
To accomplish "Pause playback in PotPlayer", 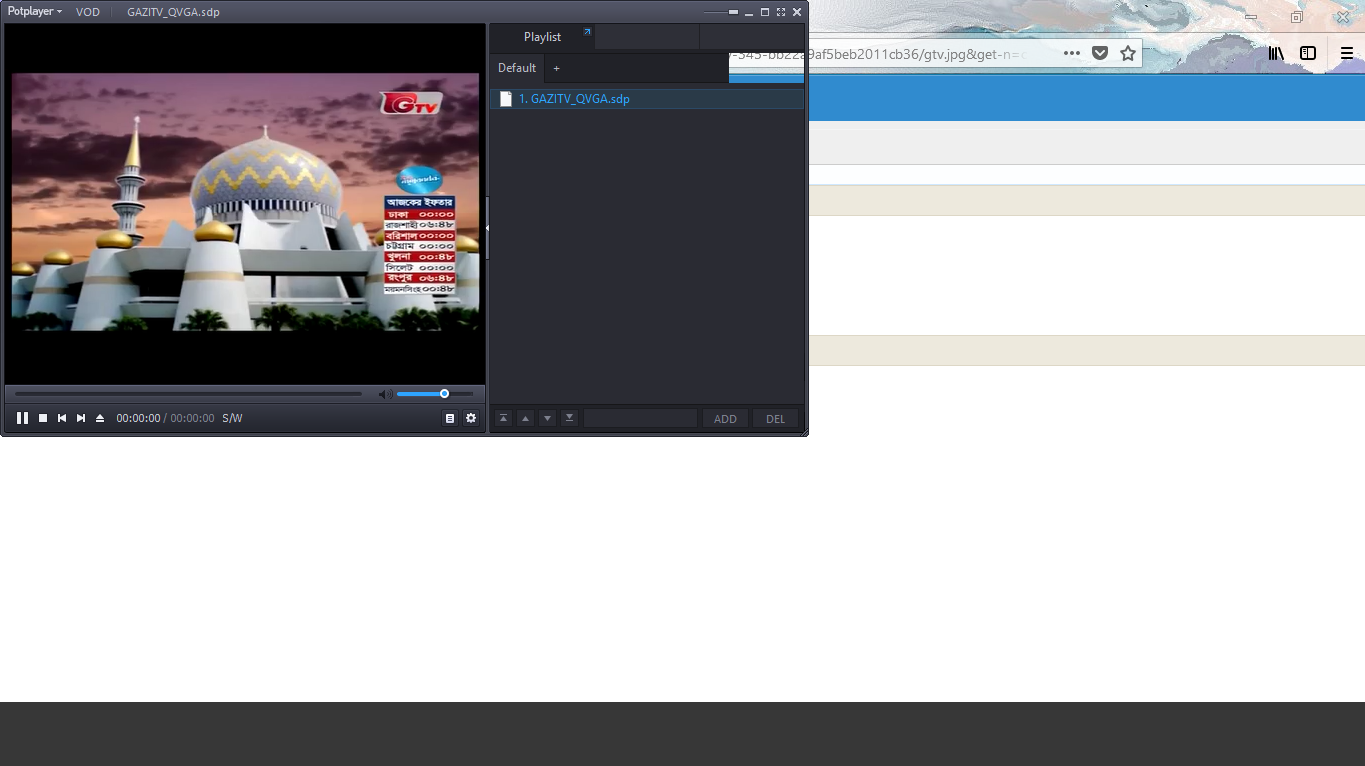I will [x=22, y=418].
